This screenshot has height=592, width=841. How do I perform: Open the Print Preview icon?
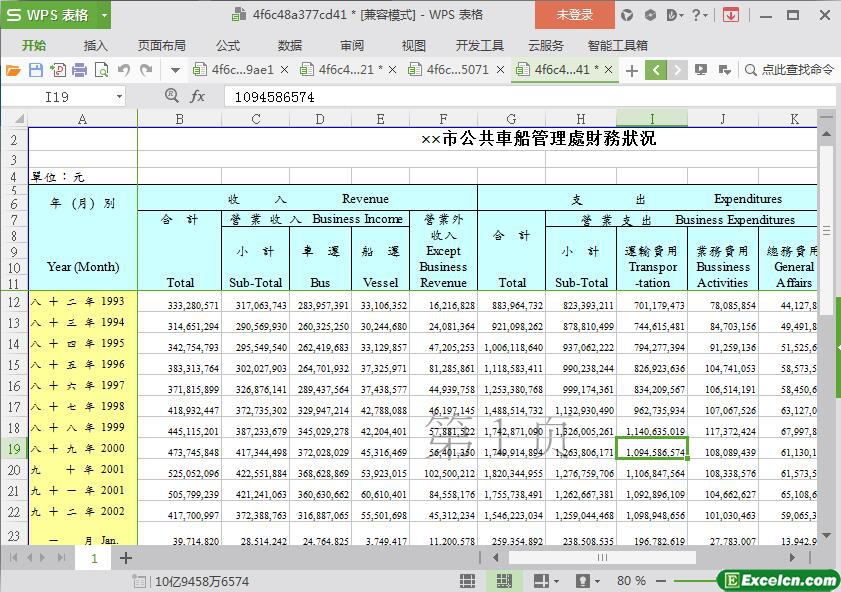[x=102, y=70]
